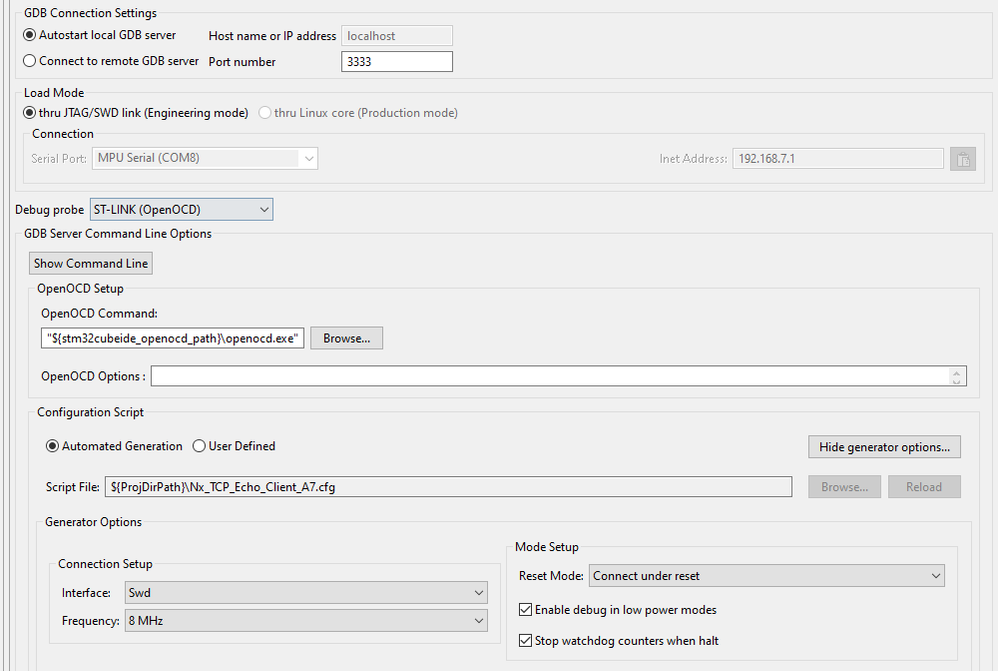Click the paste icon beside Inet Address
Viewport: 999px width, 671px height.
tap(963, 159)
